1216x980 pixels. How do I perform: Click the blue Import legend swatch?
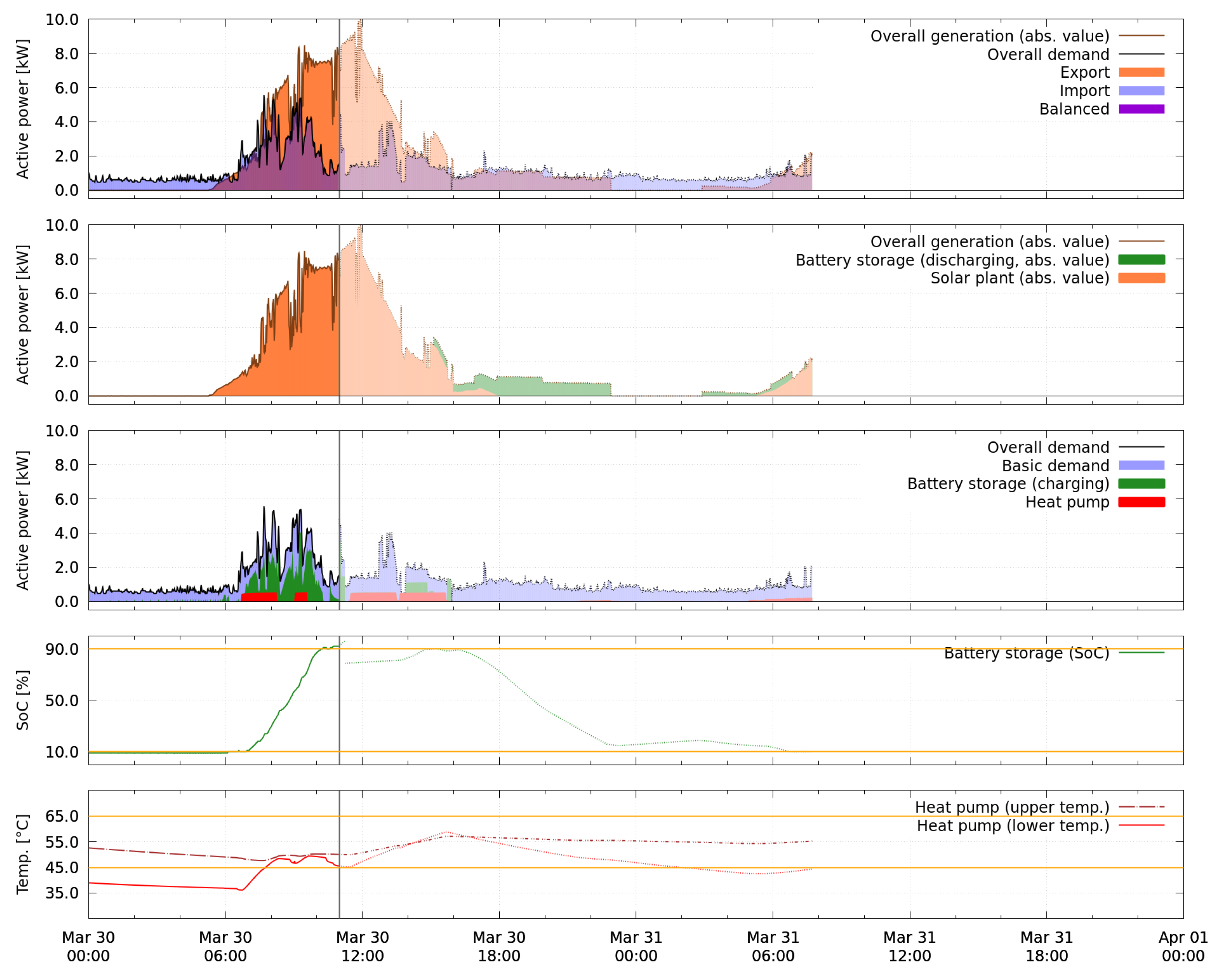(x=1141, y=91)
